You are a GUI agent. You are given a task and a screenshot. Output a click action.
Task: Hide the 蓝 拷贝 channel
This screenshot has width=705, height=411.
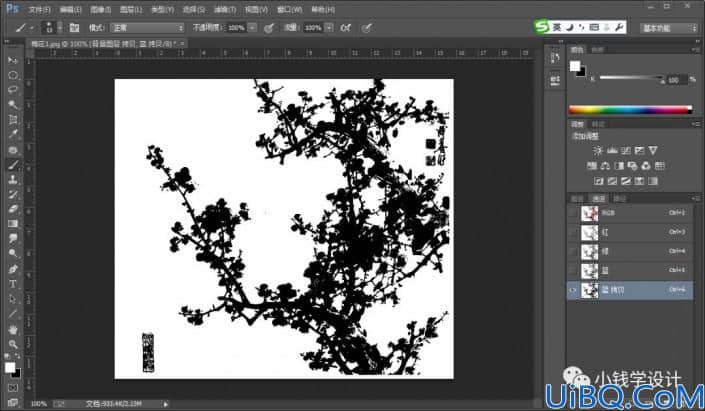coord(573,290)
